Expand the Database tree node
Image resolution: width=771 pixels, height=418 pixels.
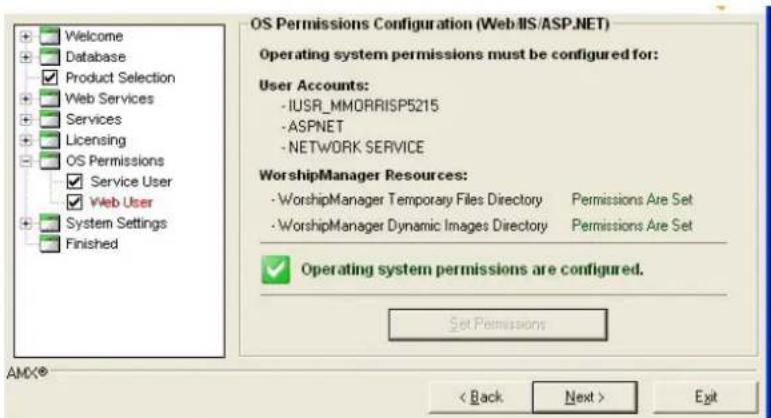[x=26, y=57]
